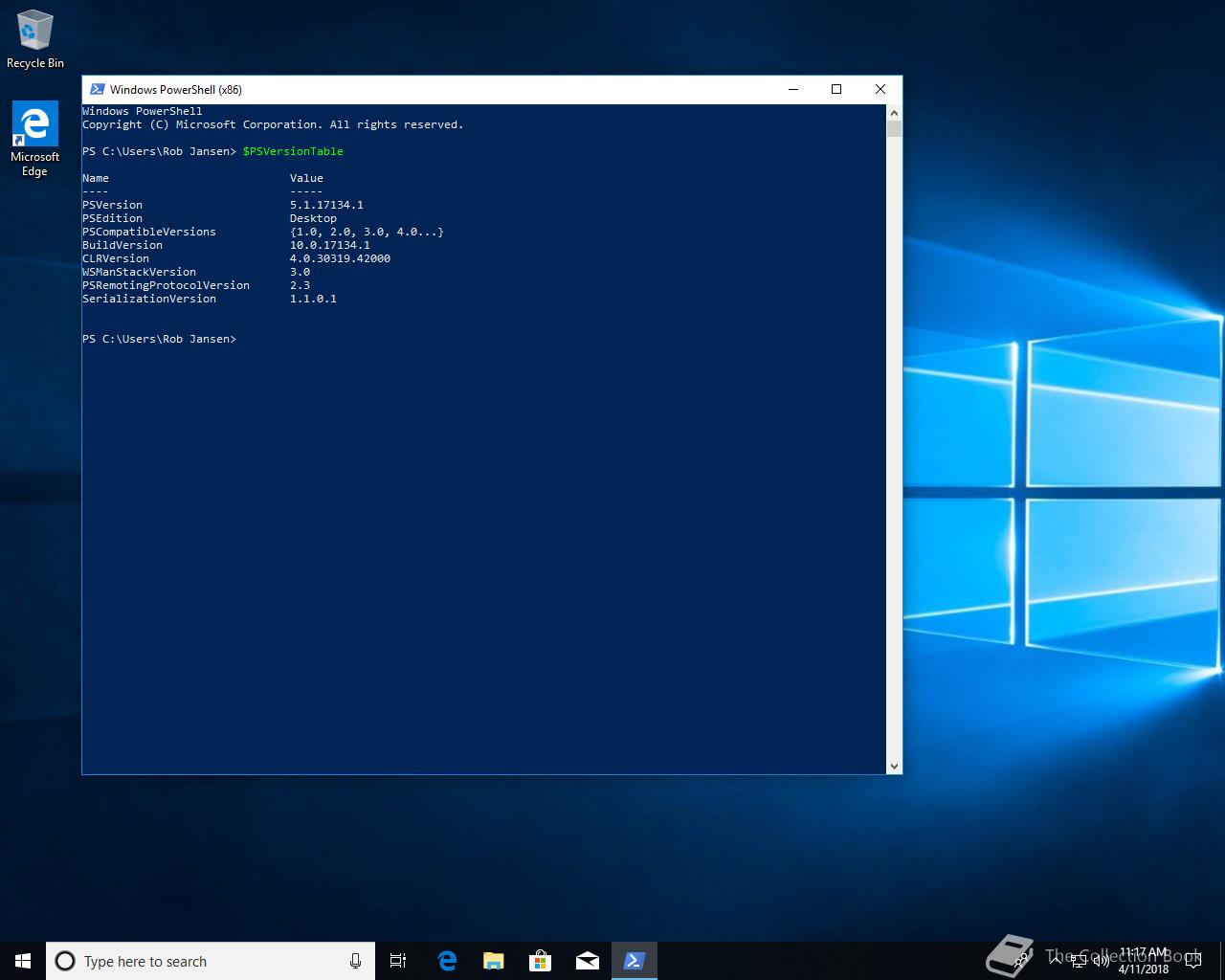Minimize the PowerShell window
Image resolution: width=1225 pixels, height=980 pixels.
tap(793, 89)
